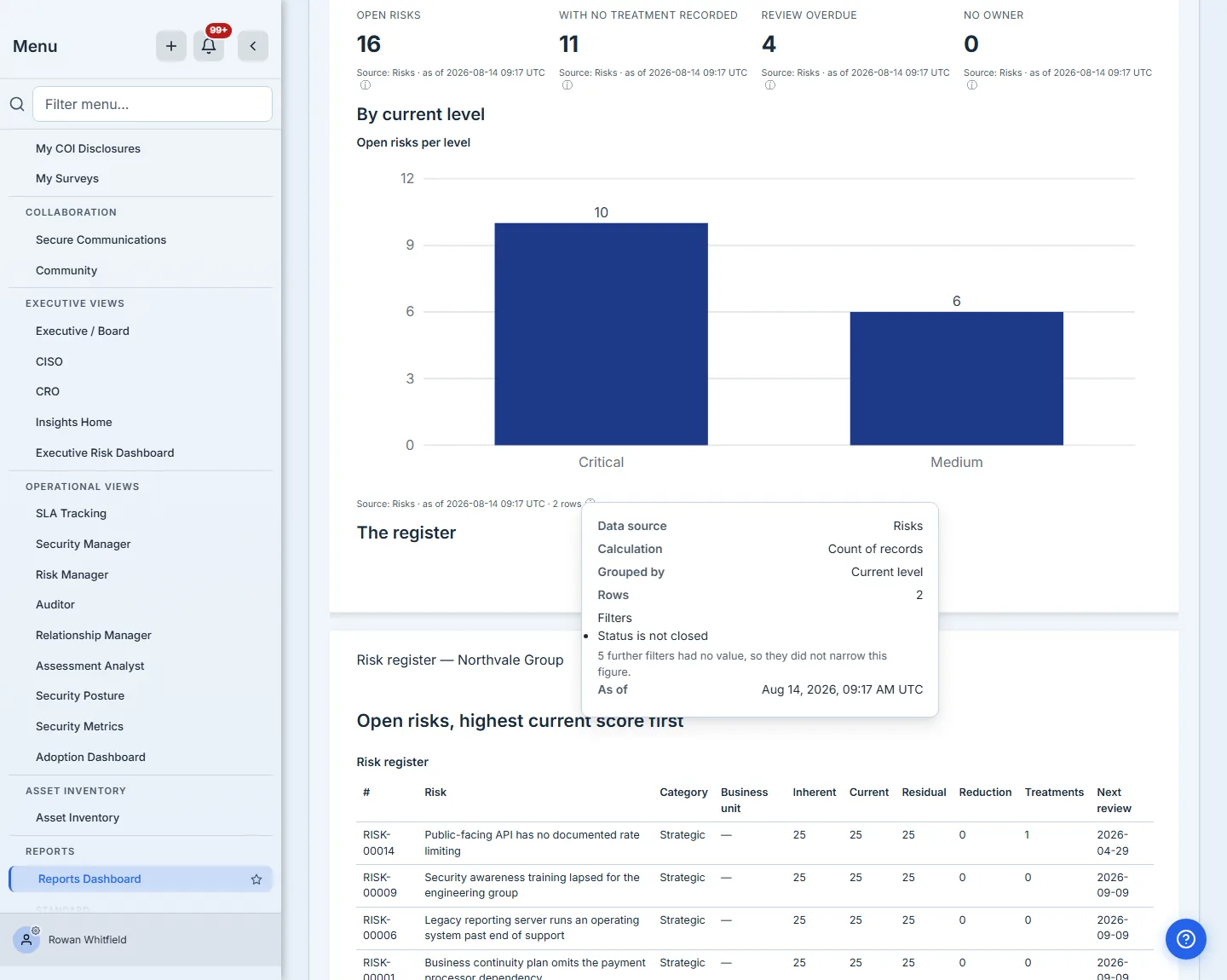
Task: Click the Current column header
Action: (x=869, y=793)
